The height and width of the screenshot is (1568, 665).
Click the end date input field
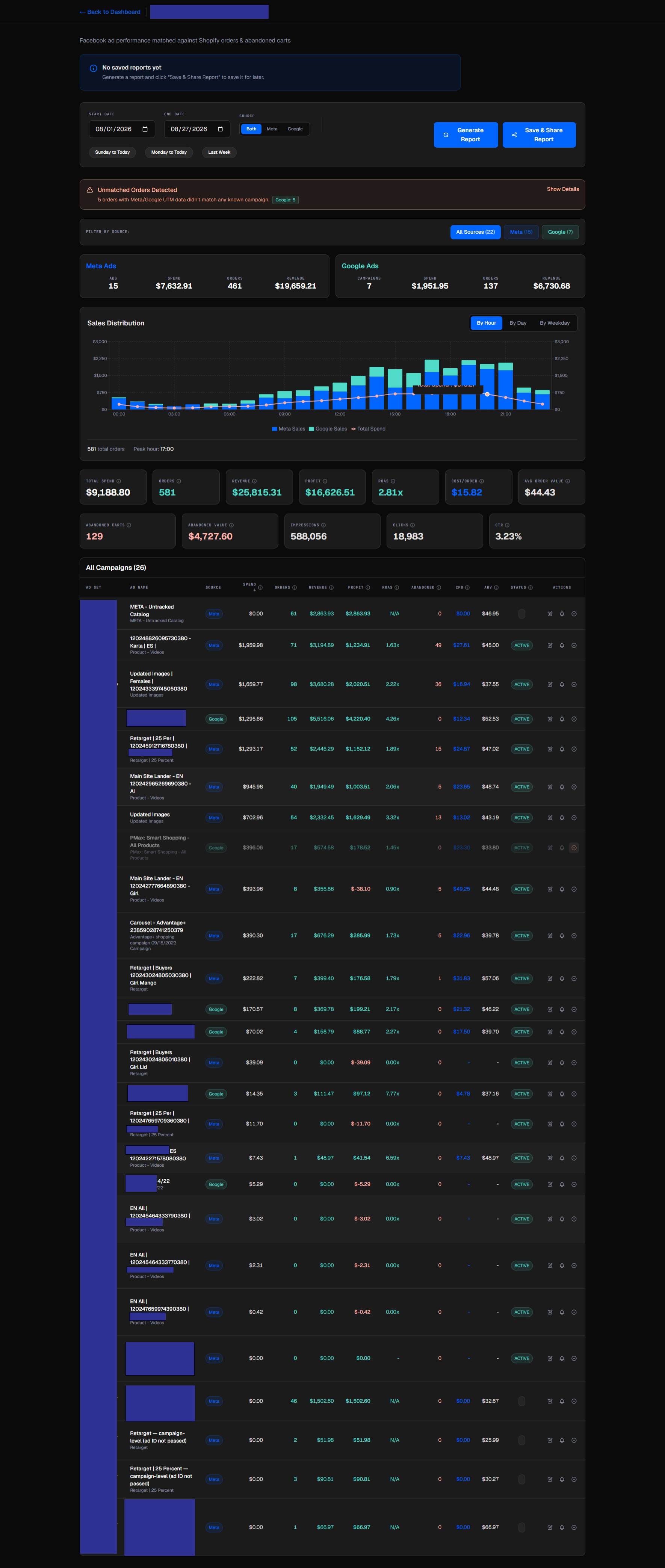pos(197,129)
